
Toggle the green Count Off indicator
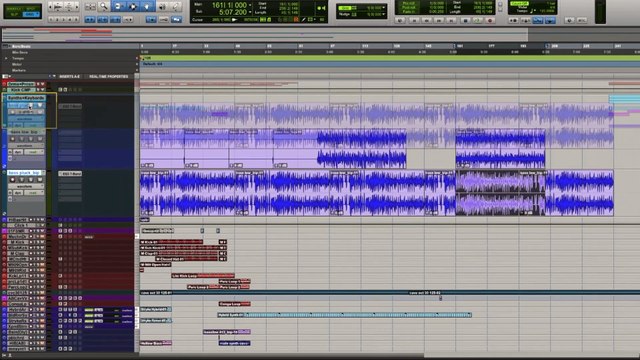[x=519, y=4]
